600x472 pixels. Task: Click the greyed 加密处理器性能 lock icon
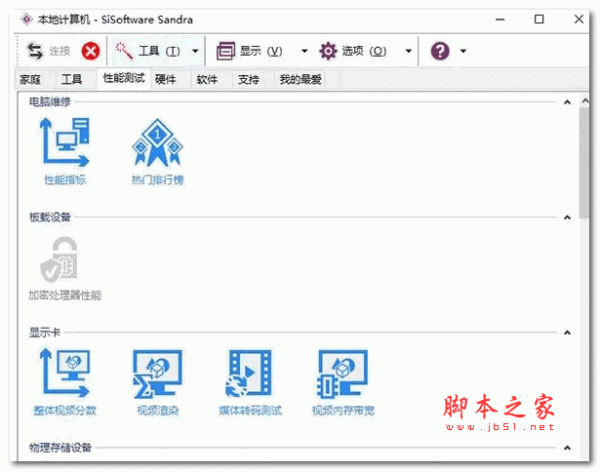click(59, 259)
